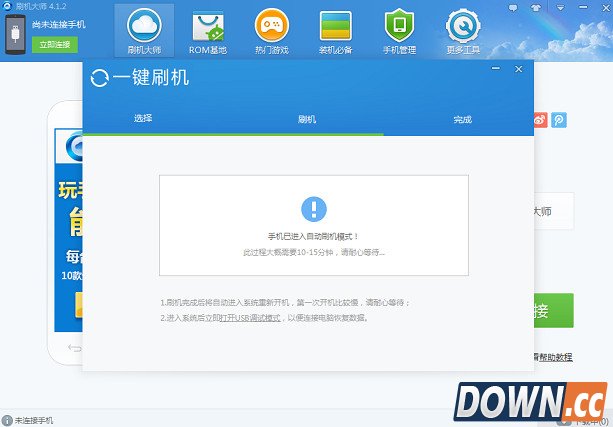This screenshot has height=427, width=613.
Task: Click the green progress bar under 刷机
Action: [x=233, y=134]
